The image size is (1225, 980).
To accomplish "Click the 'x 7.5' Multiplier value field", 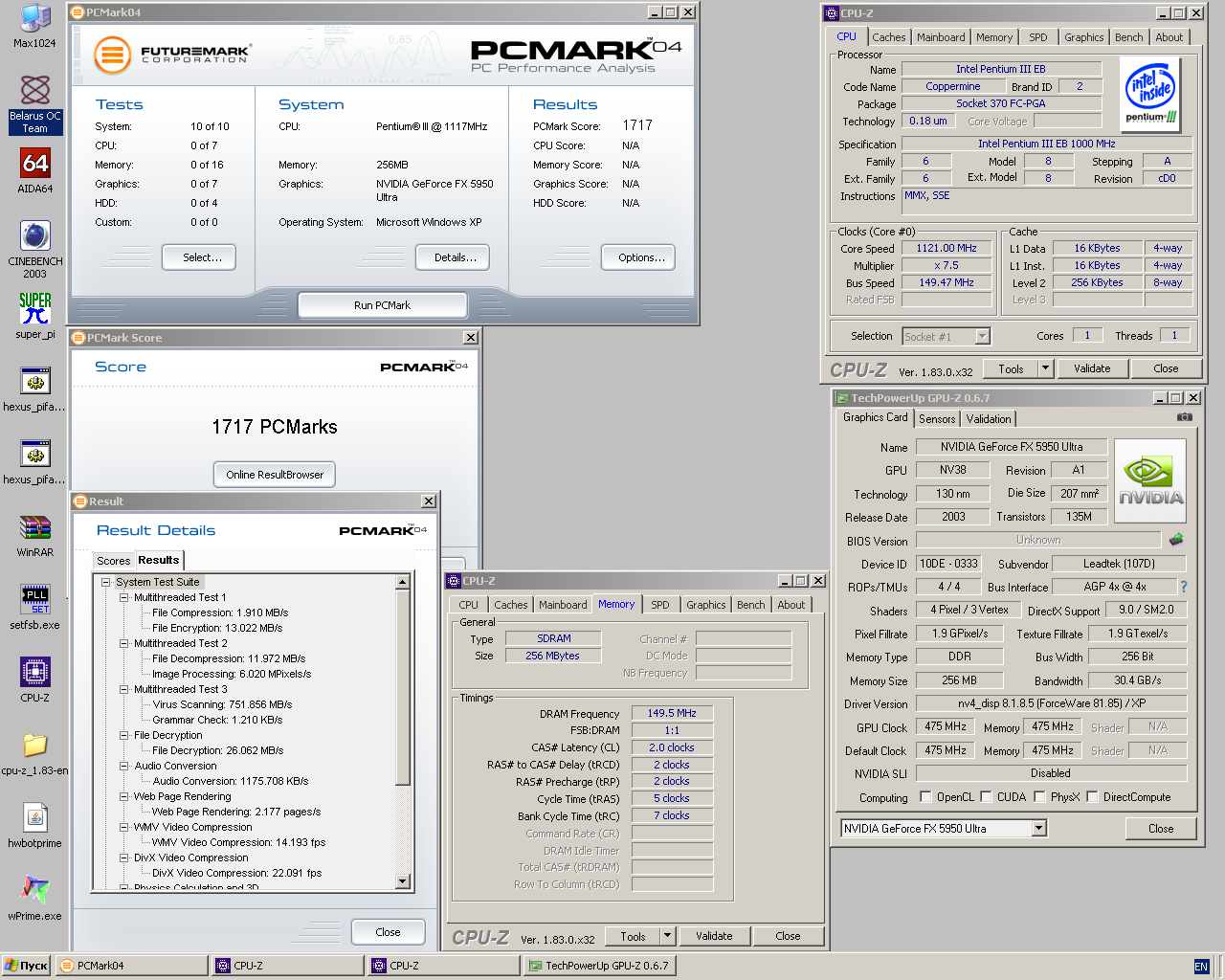I will tap(946, 265).
